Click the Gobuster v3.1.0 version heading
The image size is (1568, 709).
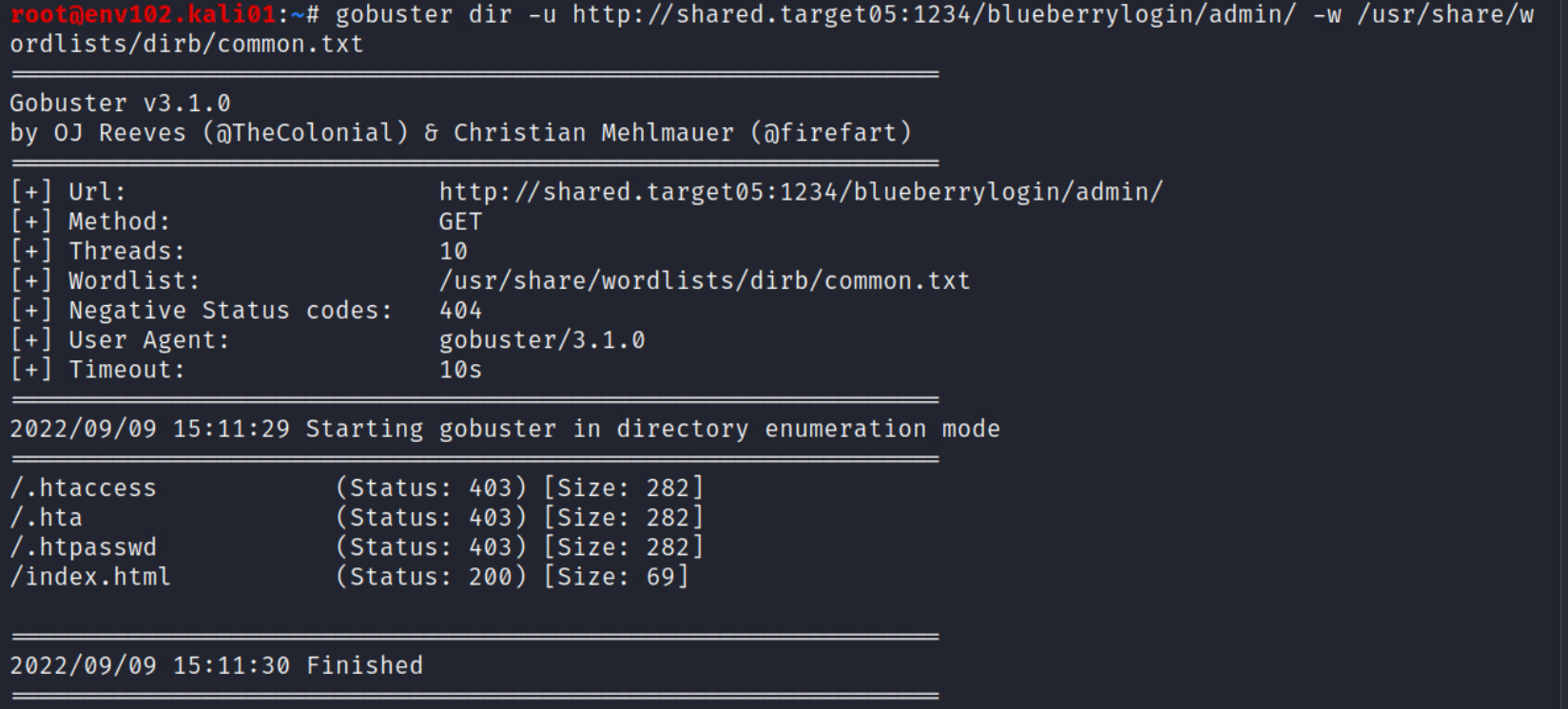point(120,103)
